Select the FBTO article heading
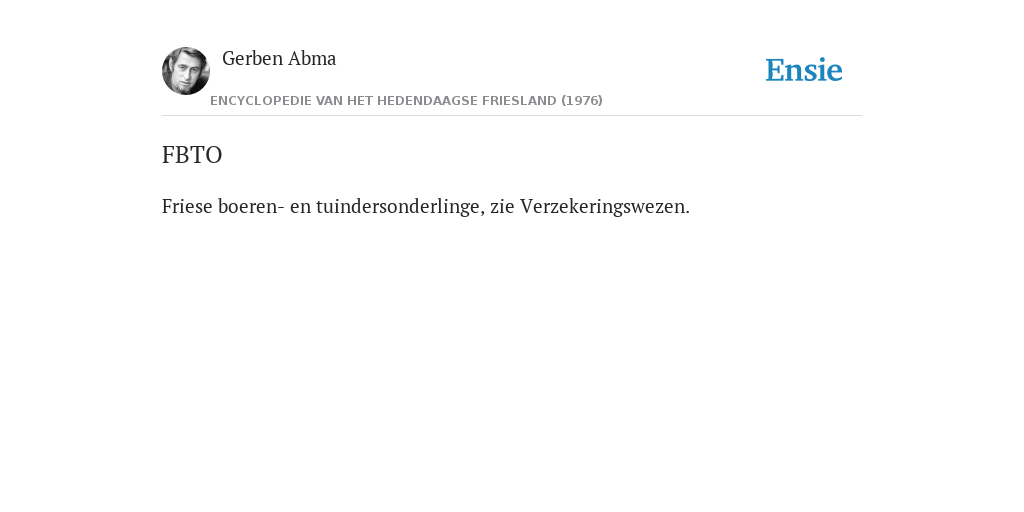 click(192, 155)
